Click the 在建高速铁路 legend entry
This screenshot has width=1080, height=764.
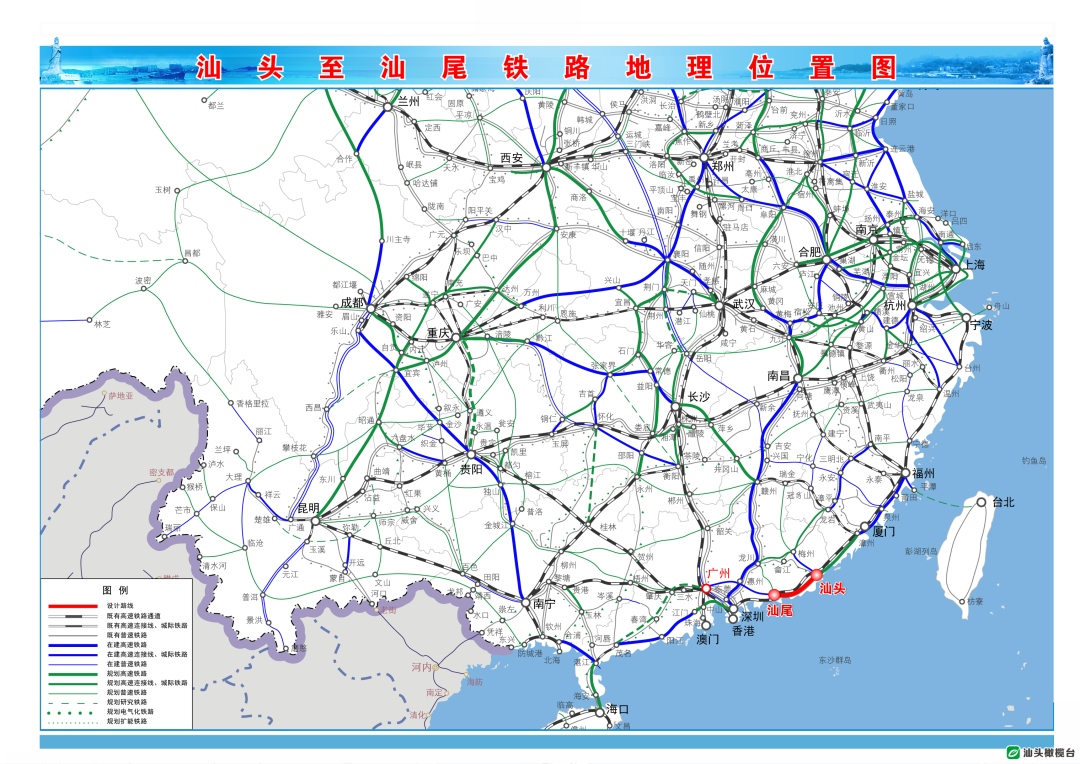pyautogui.click(x=127, y=645)
